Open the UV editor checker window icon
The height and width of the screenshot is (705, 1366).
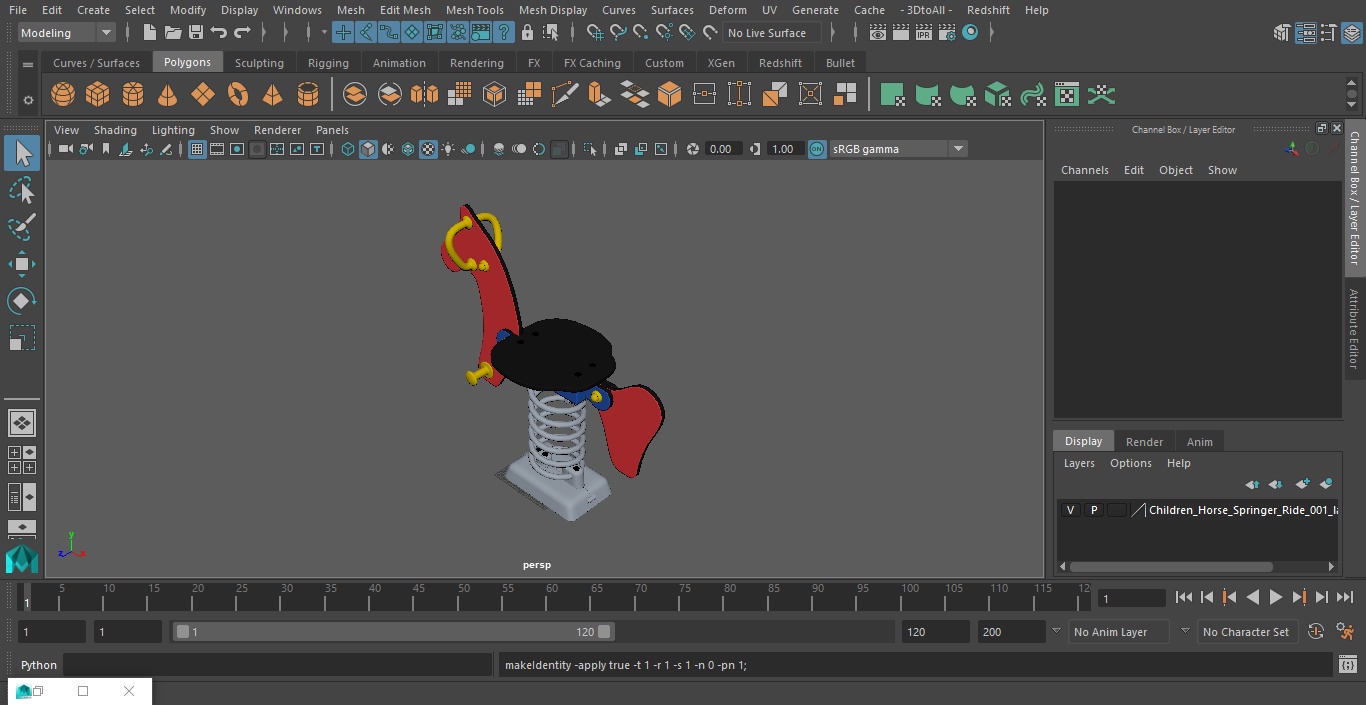tap(1067, 95)
